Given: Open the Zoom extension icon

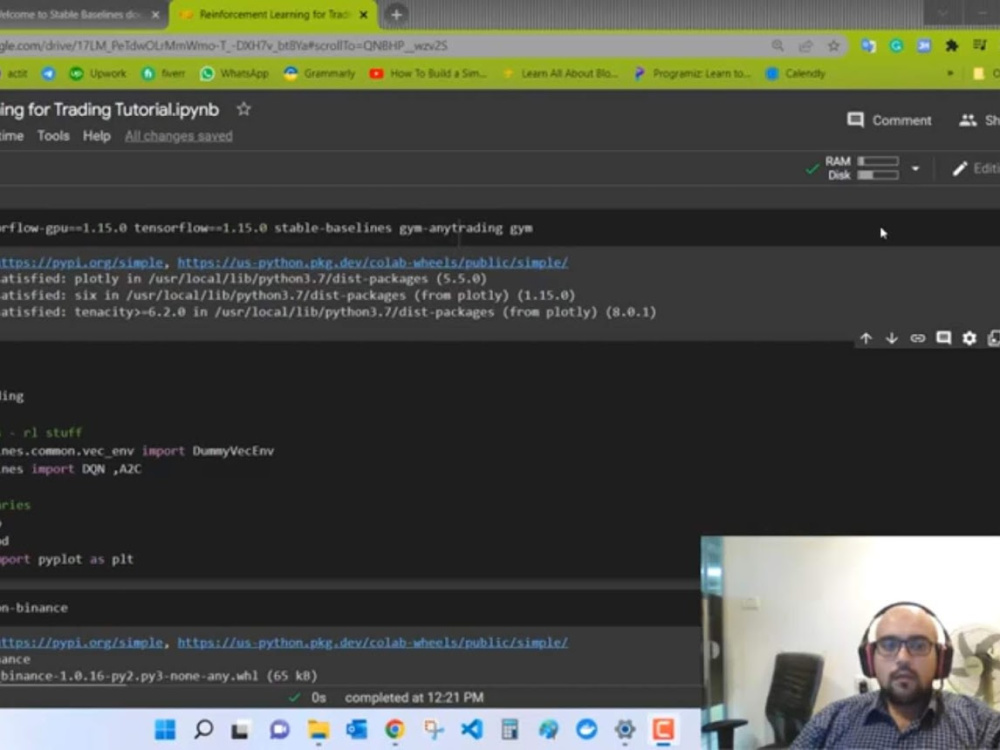Looking at the screenshot, I should [x=923, y=46].
